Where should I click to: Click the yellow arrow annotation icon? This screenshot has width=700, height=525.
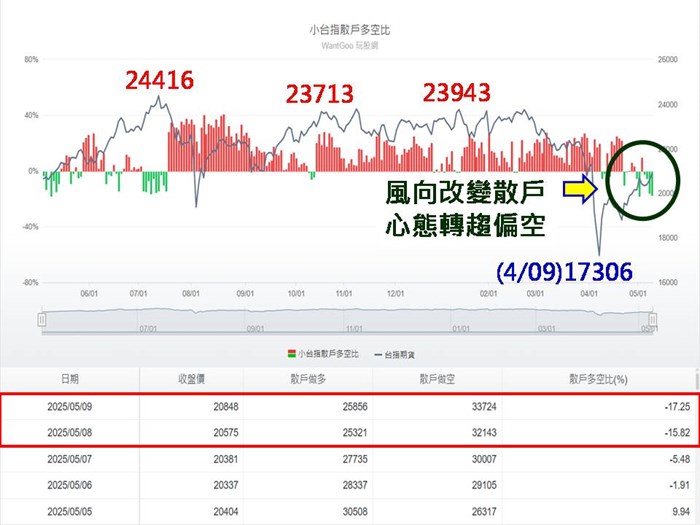tap(580, 187)
